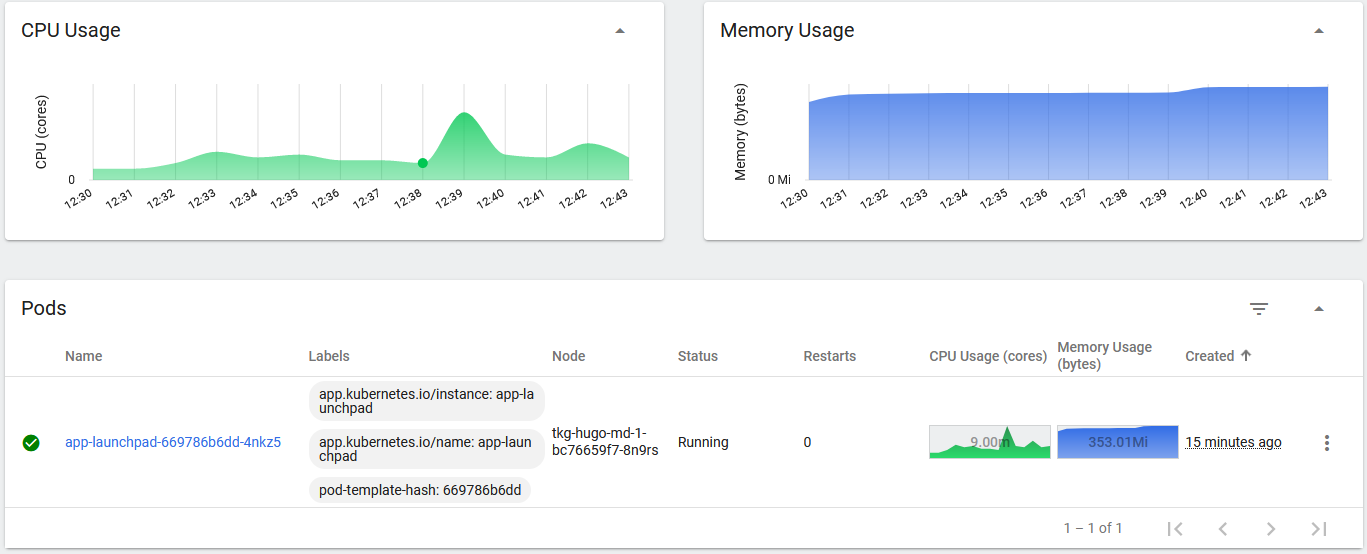Collapse the Pods card
The image size is (1367, 554).
coord(1318,309)
